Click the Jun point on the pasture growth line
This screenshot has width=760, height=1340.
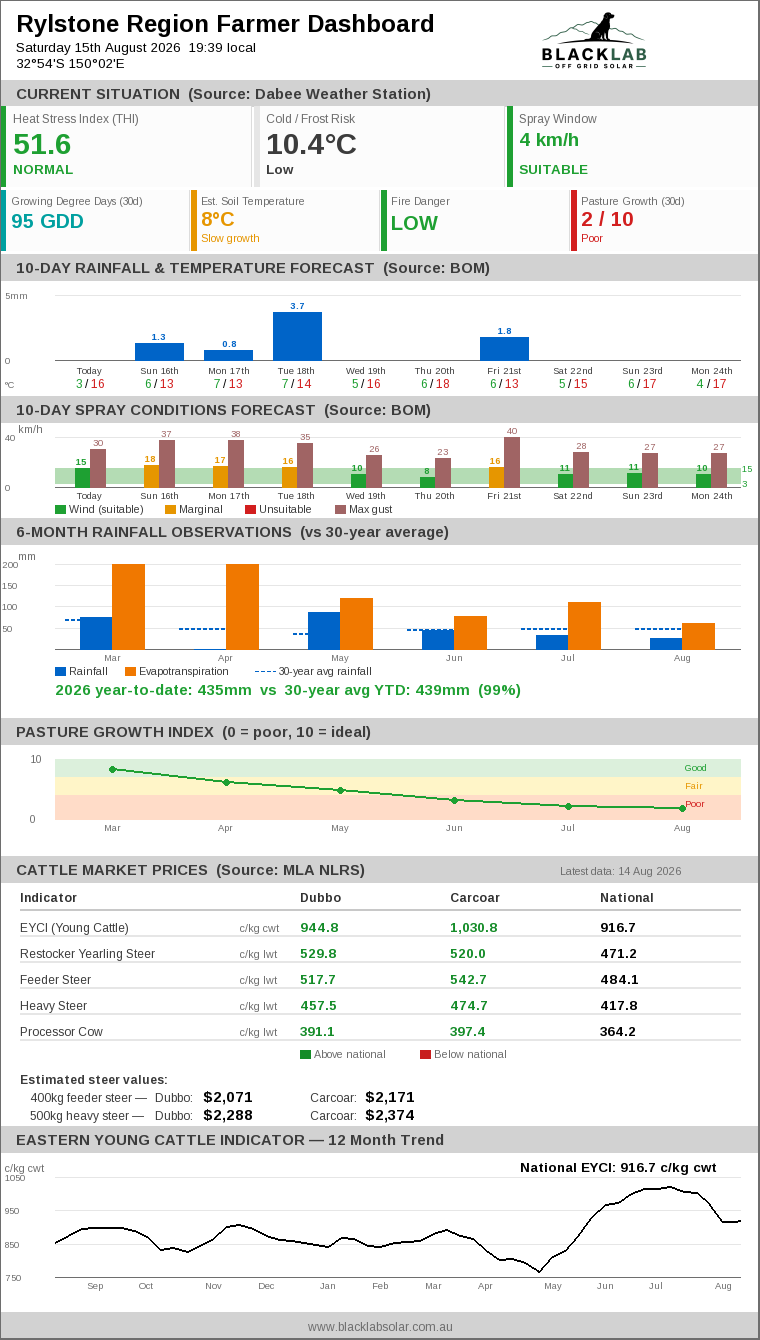[x=454, y=800]
